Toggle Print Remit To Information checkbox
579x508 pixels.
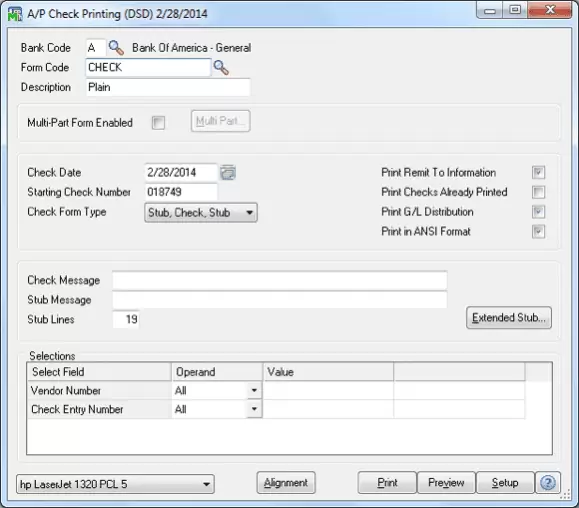[x=538, y=172]
